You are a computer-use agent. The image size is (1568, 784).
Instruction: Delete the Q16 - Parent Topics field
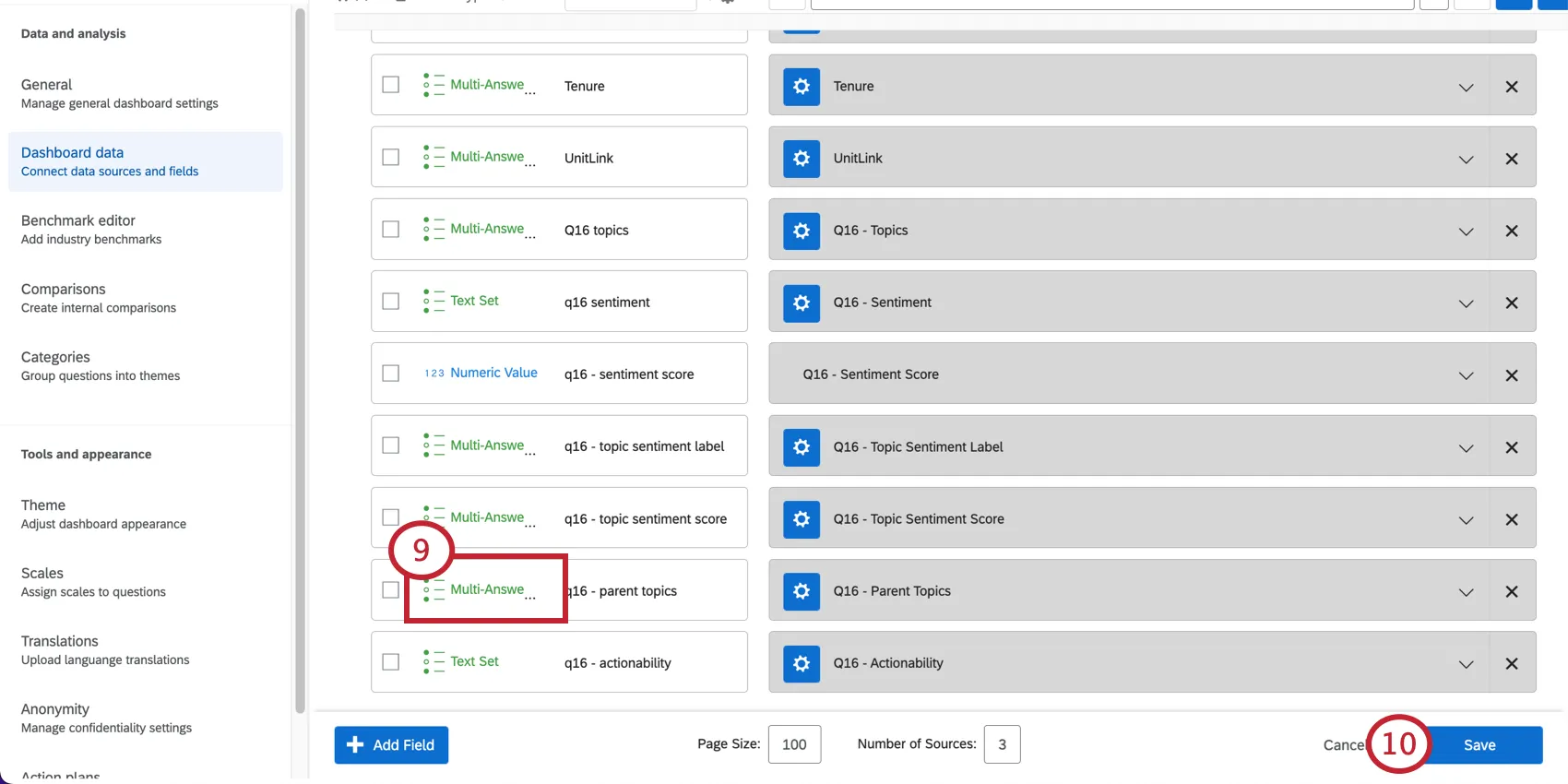point(1511,592)
